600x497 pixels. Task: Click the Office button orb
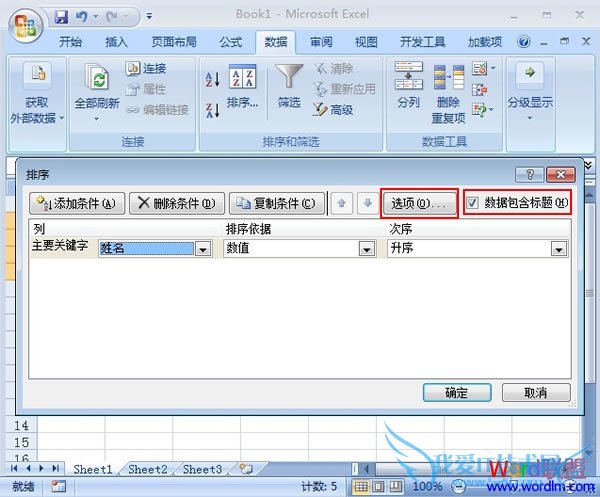coord(25,26)
